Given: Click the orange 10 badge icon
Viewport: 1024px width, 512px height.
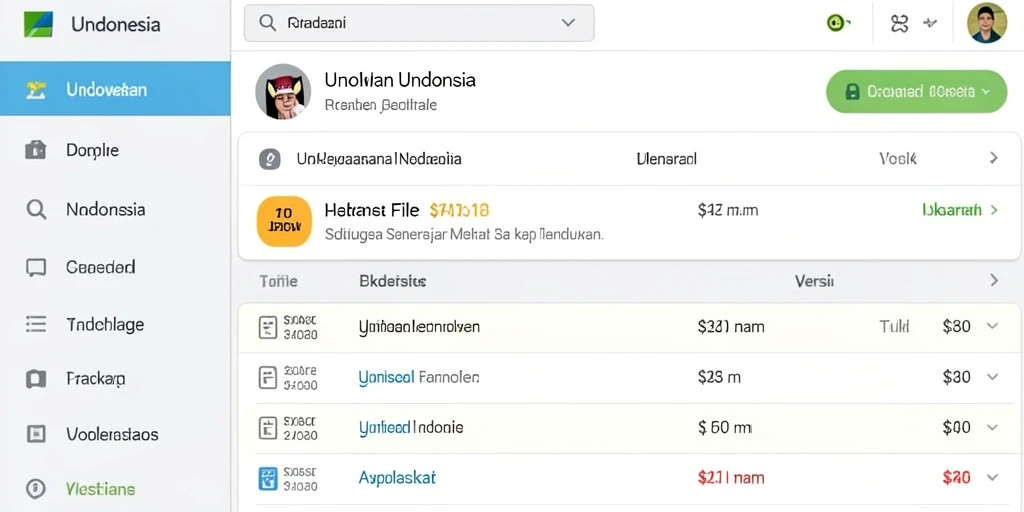Looking at the screenshot, I should (284, 221).
